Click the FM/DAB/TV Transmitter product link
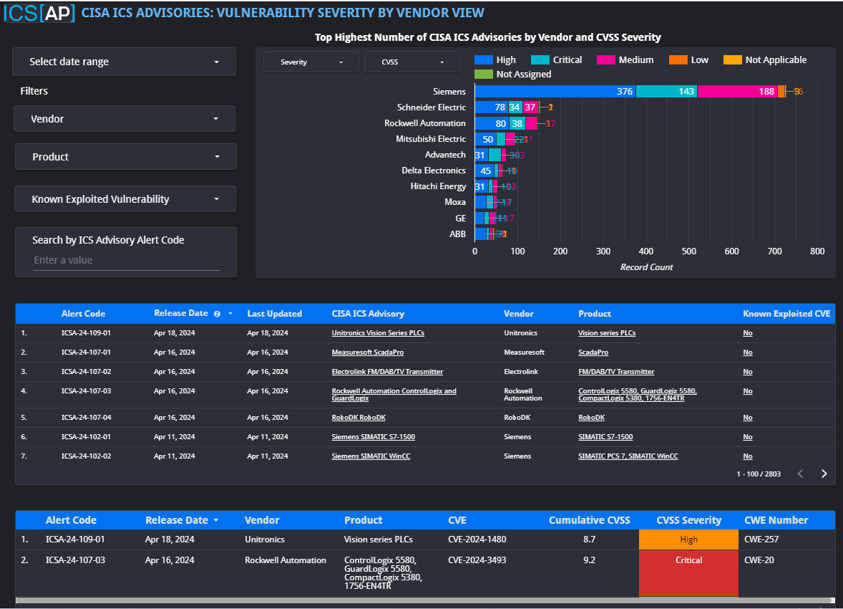The image size is (843, 609). click(616, 371)
